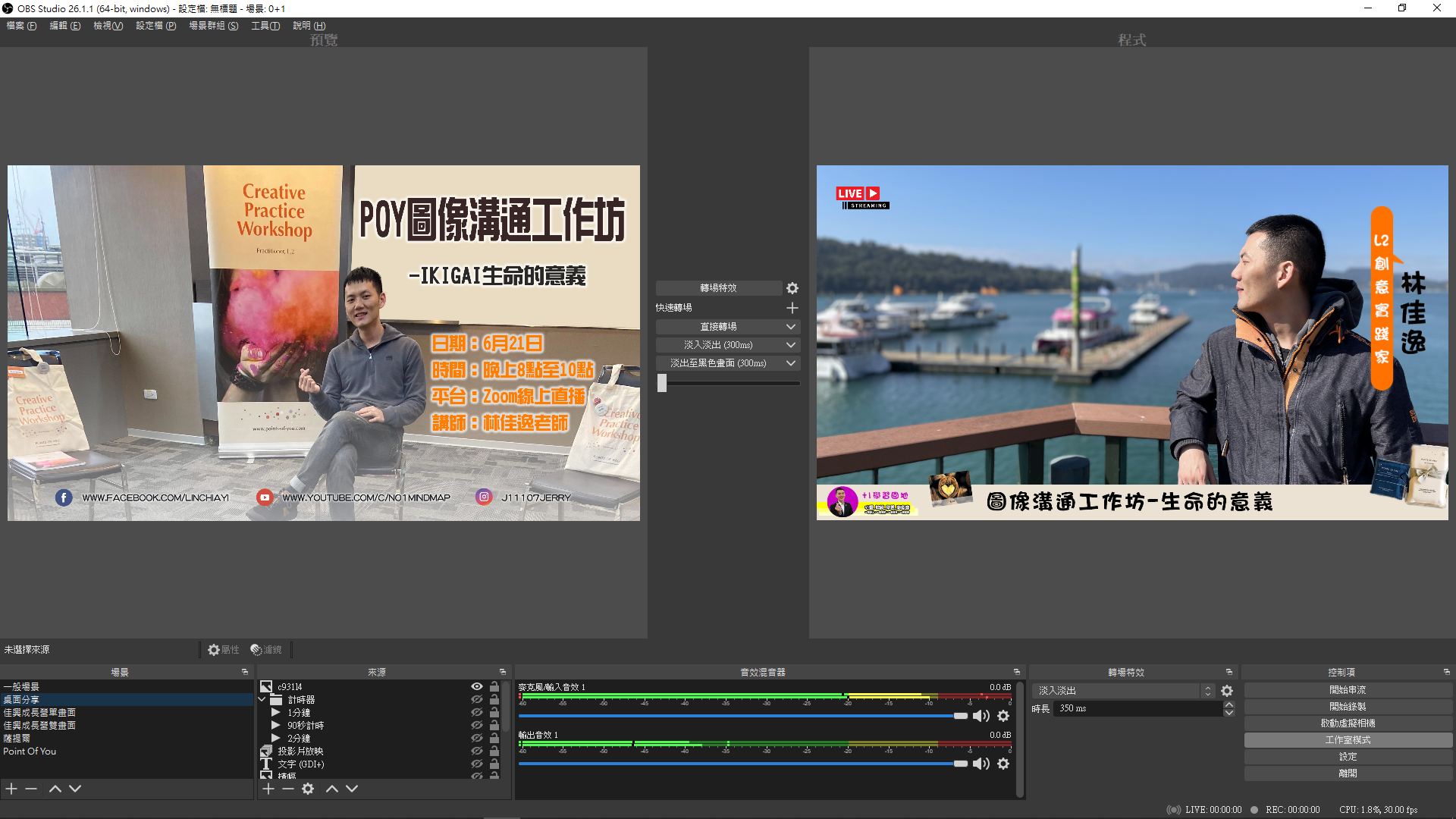Add quick transition with plus icon
The image size is (1456, 819).
pyautogui.click(x=792, y=308)
